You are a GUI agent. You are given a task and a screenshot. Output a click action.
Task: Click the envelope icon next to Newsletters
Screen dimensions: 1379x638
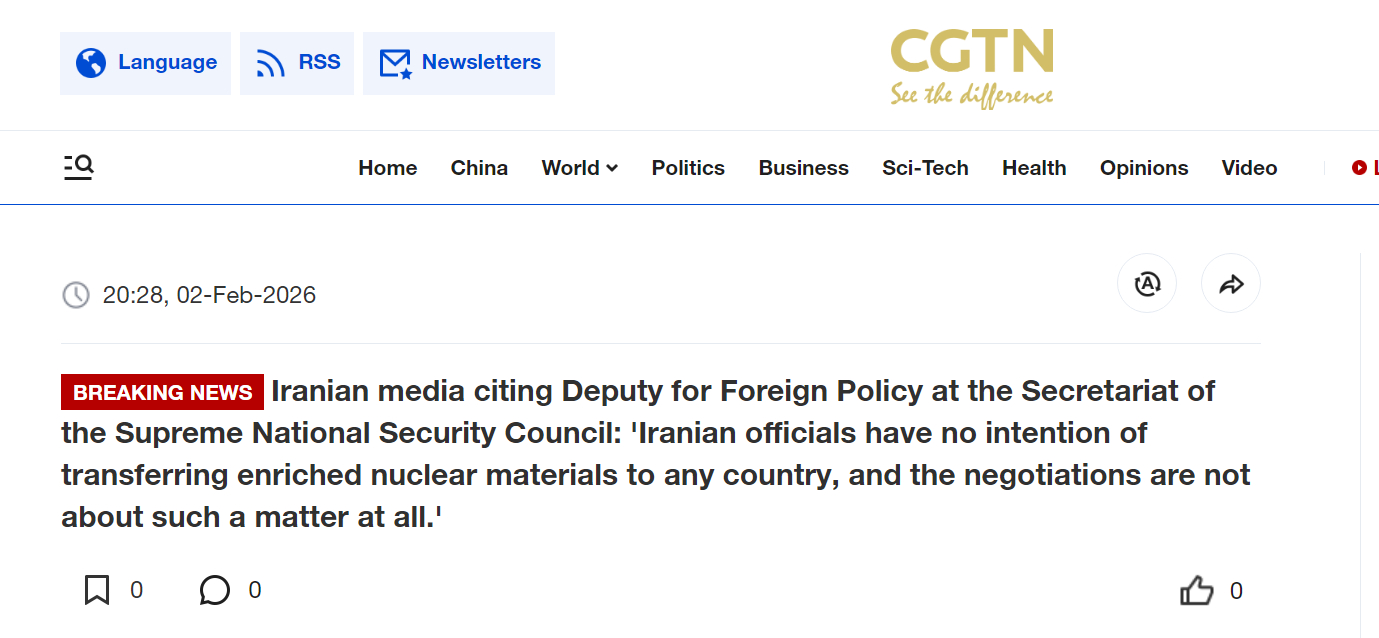(x=393, y=62)
